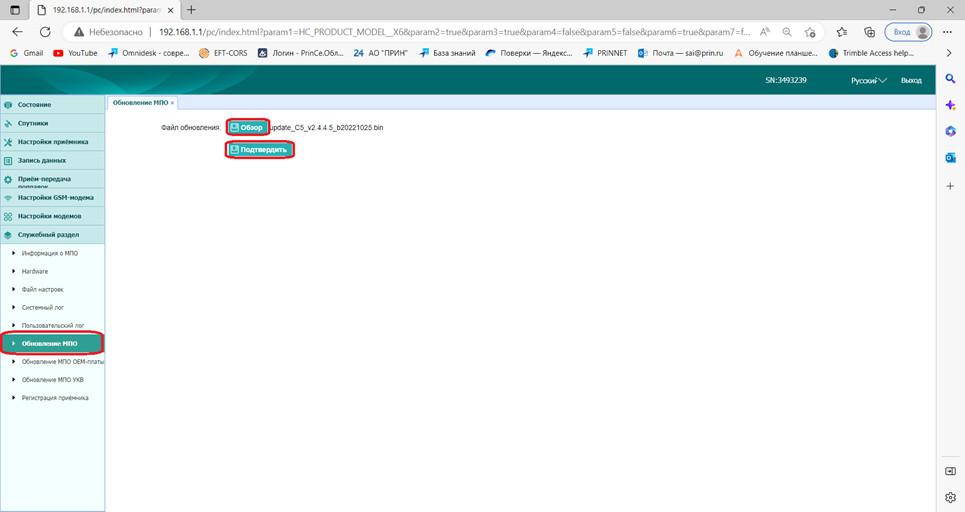965x512 pixels.
Task: Add page to favorites star icon
Action: point(810,32)
